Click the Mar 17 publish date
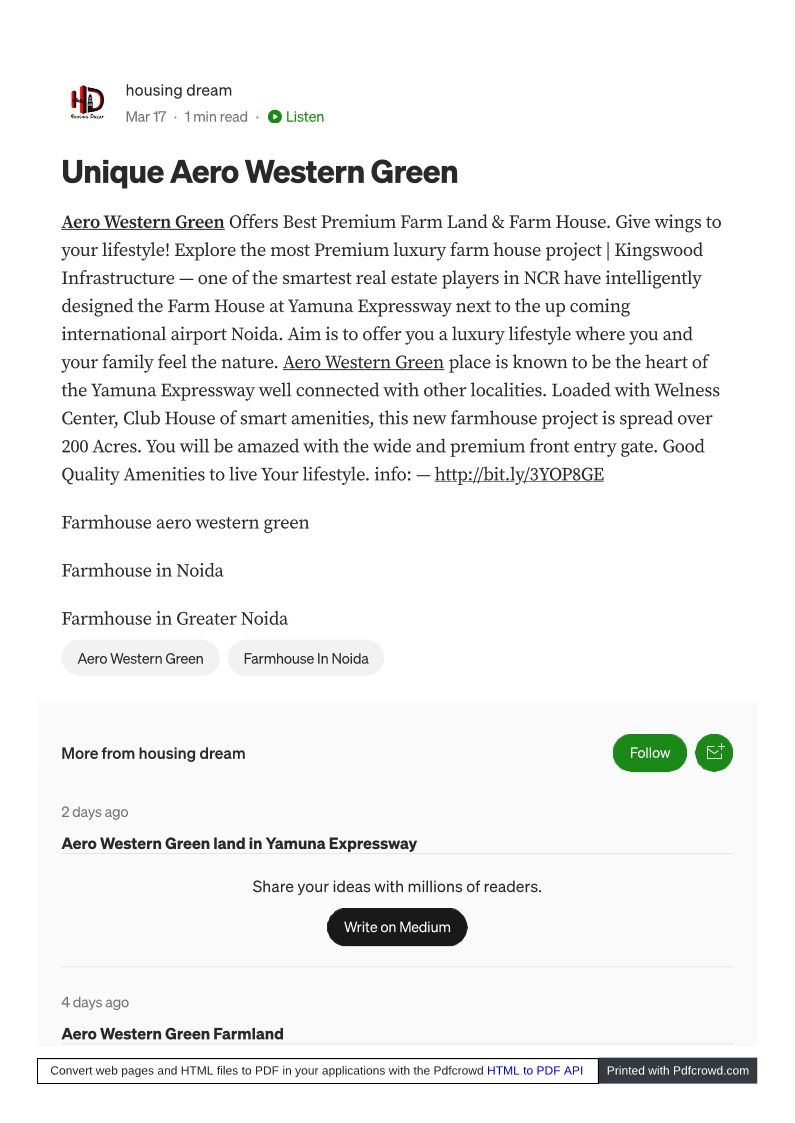Viewport: 795px width, 1123px height. pyautogui.click(x=146, y=117)
